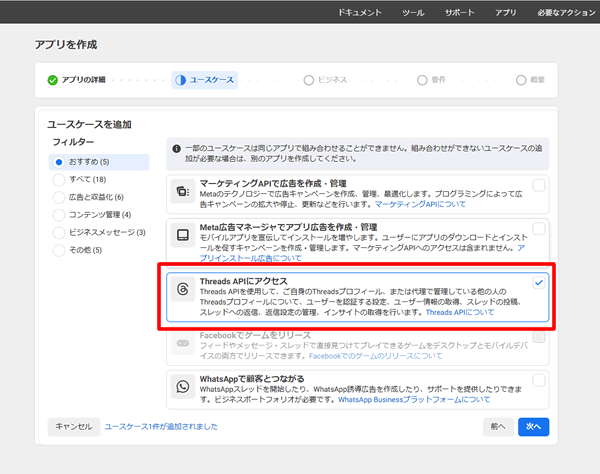Uncheck the Threads APIにアクセス checkbox
The image size is (600, 474).
[x=539, y=283]
